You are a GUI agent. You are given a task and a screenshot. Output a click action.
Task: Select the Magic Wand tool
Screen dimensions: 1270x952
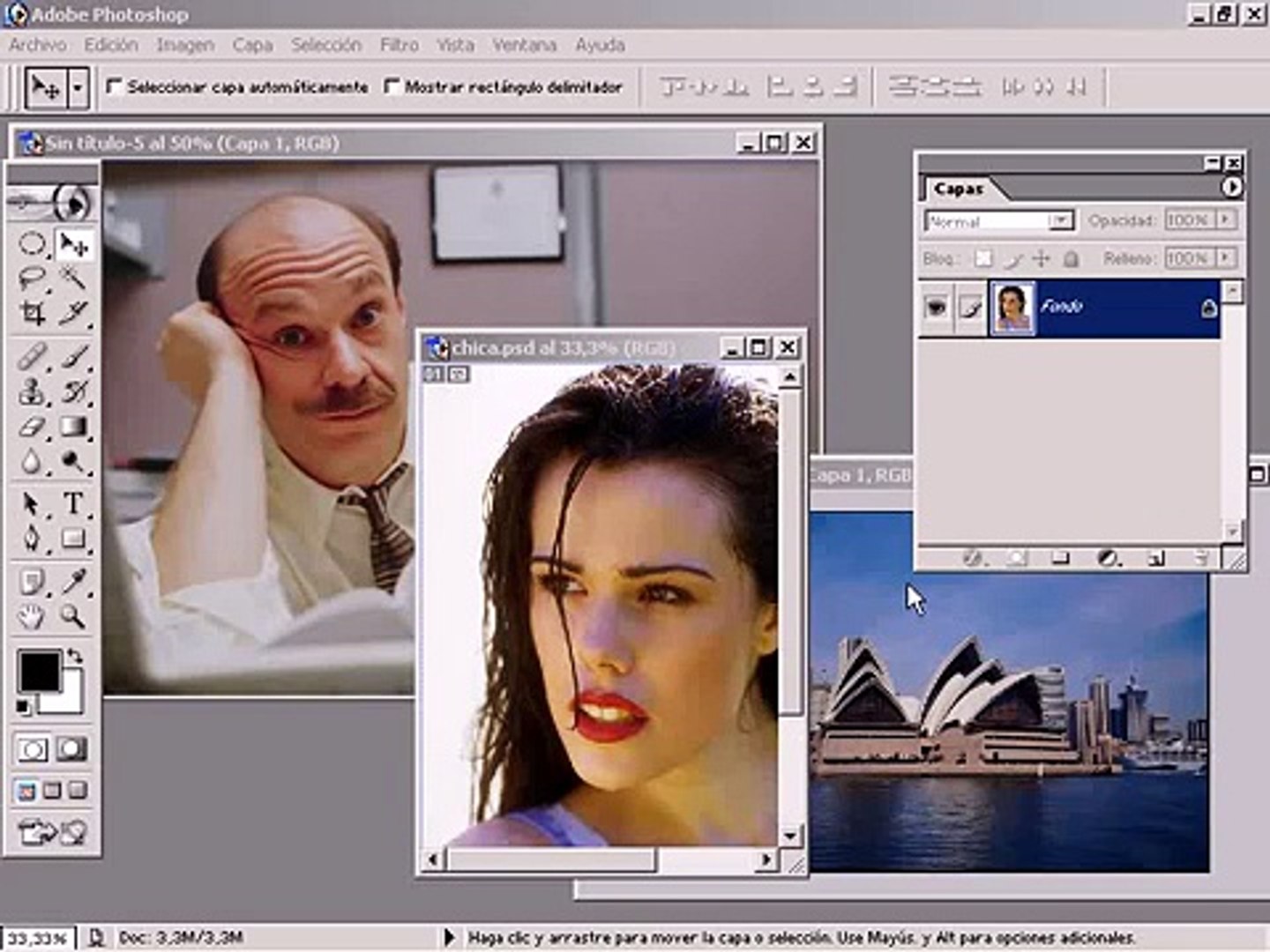[73, 279]
